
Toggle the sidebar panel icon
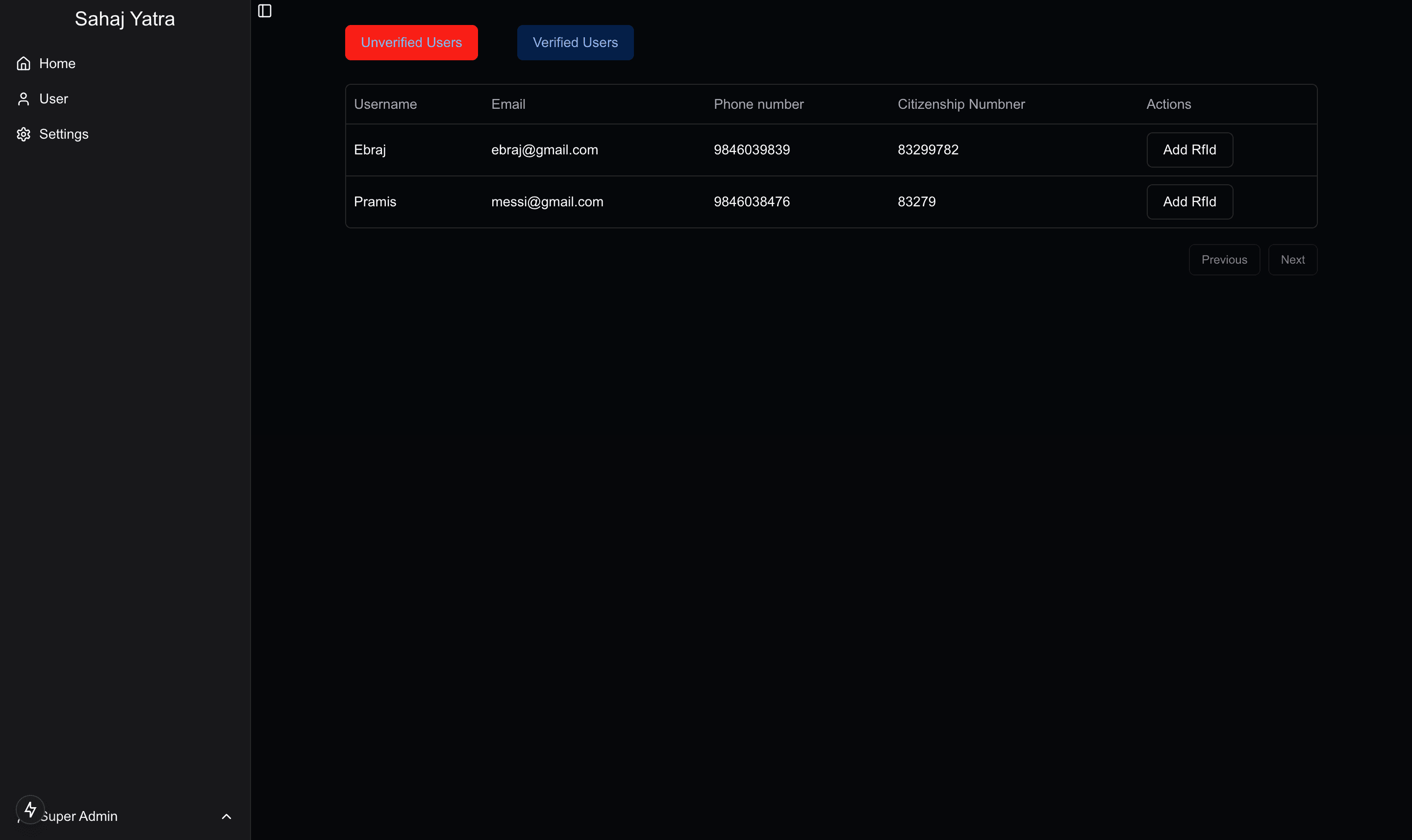pos(264,11)
